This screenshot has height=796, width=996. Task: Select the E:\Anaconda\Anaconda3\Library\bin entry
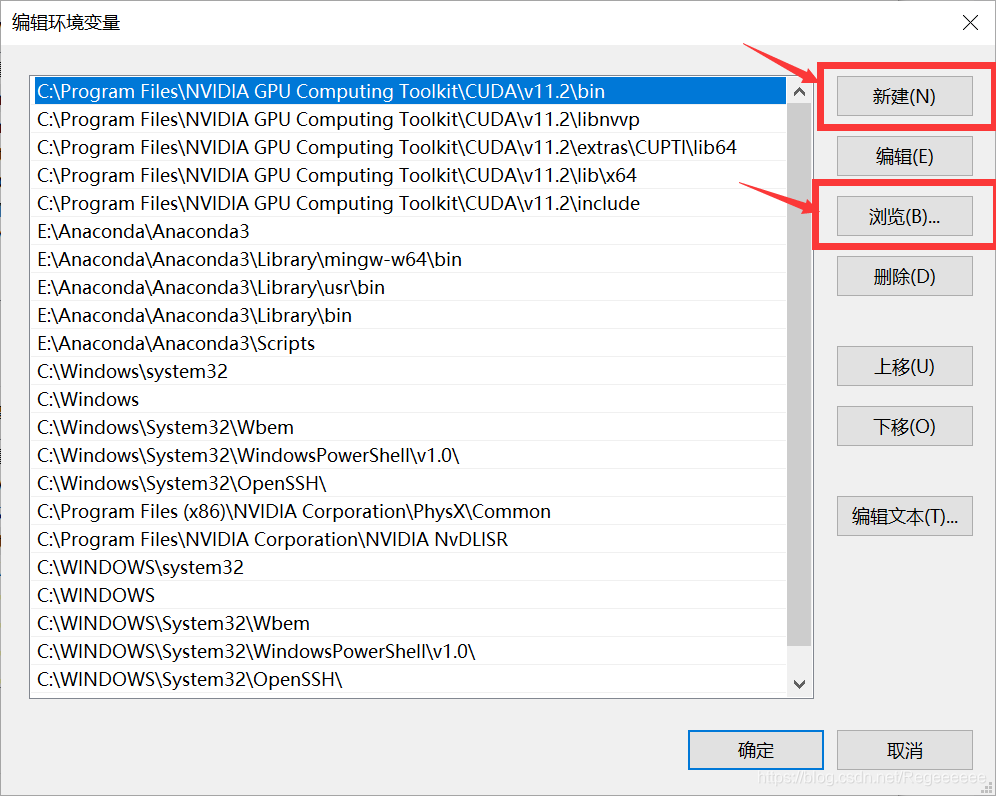(410, 314)
